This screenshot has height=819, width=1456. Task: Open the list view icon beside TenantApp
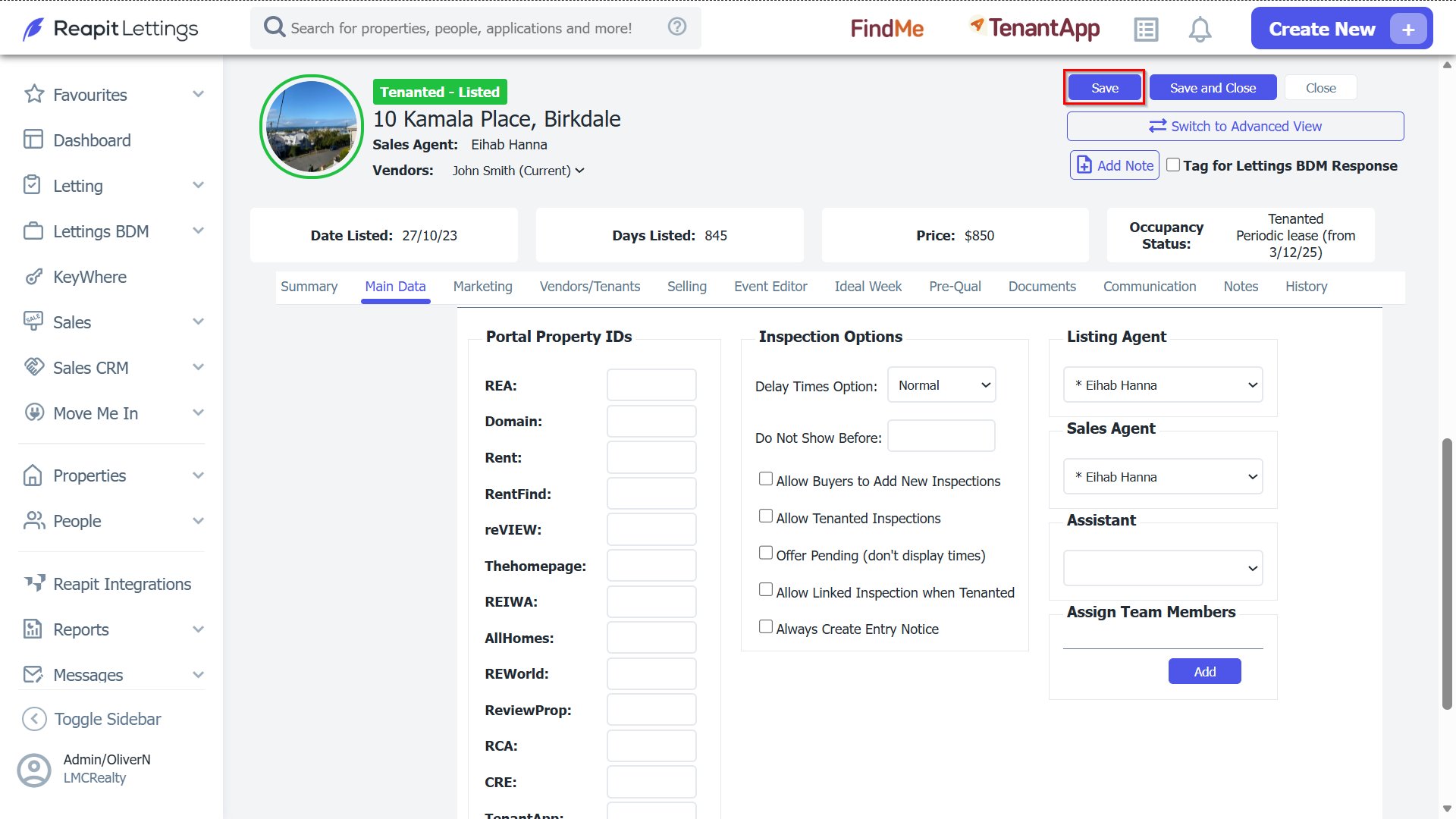point(1146,30)
